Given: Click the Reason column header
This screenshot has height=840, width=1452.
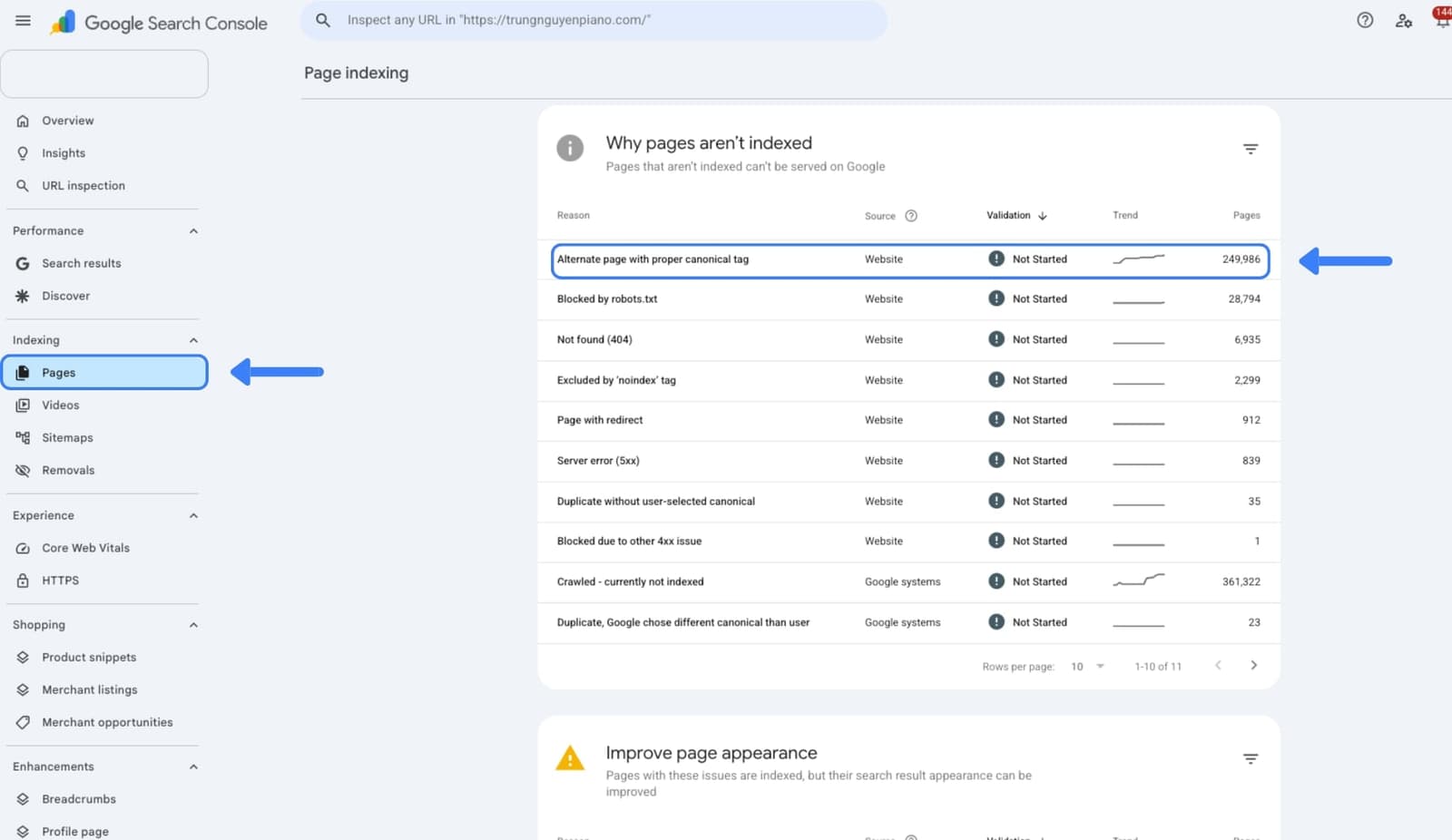Looking at the screenshot, I should point(573,216).
